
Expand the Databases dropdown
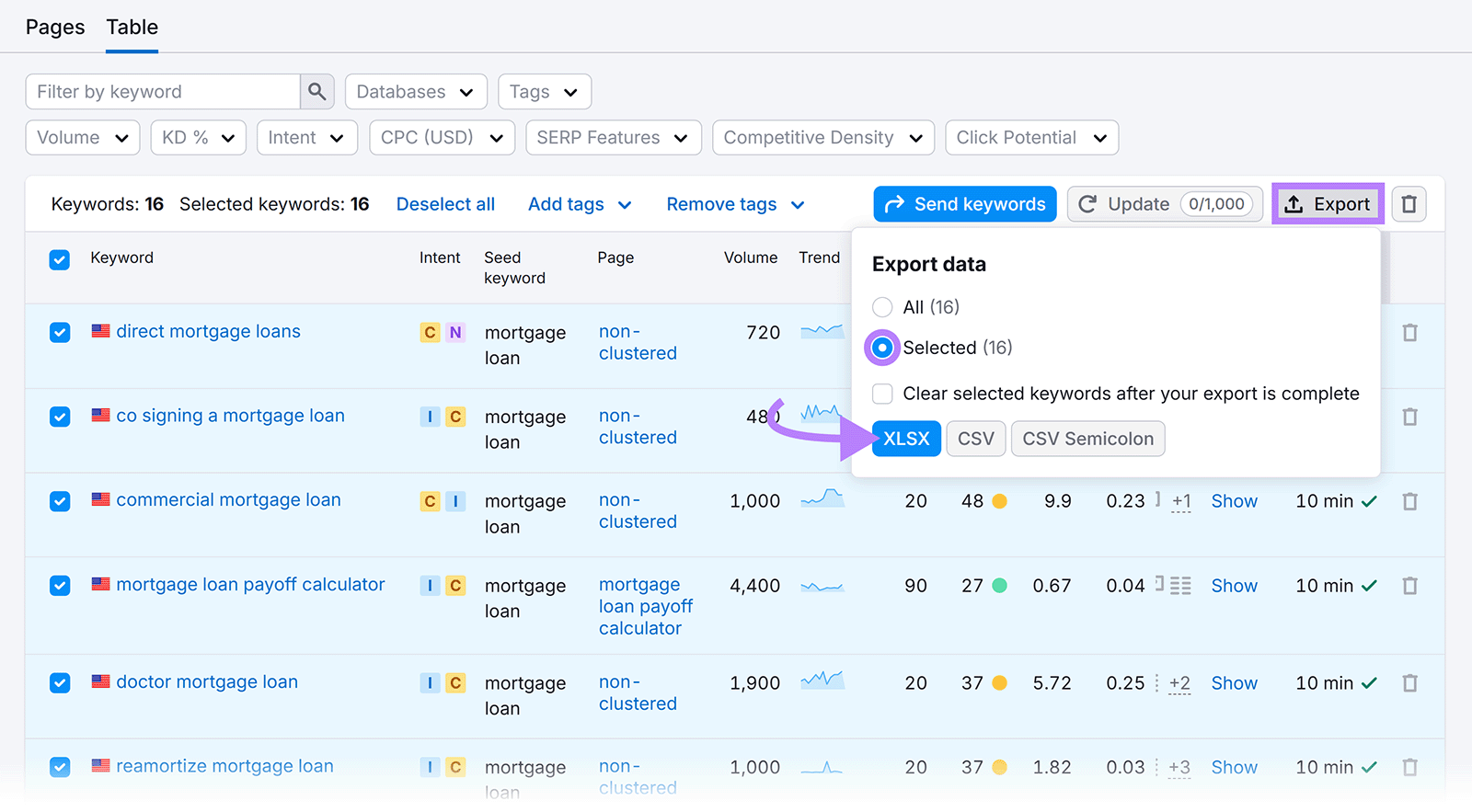[x=415, y=92]
